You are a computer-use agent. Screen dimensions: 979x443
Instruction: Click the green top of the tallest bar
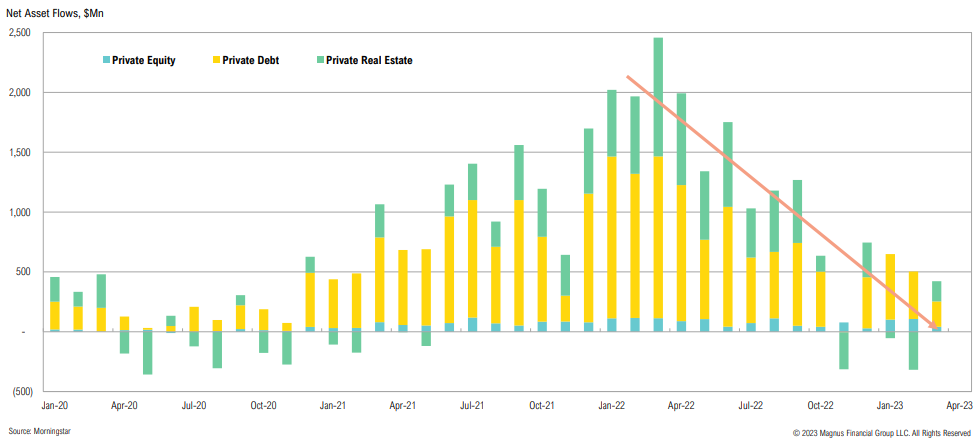(658, 95)
